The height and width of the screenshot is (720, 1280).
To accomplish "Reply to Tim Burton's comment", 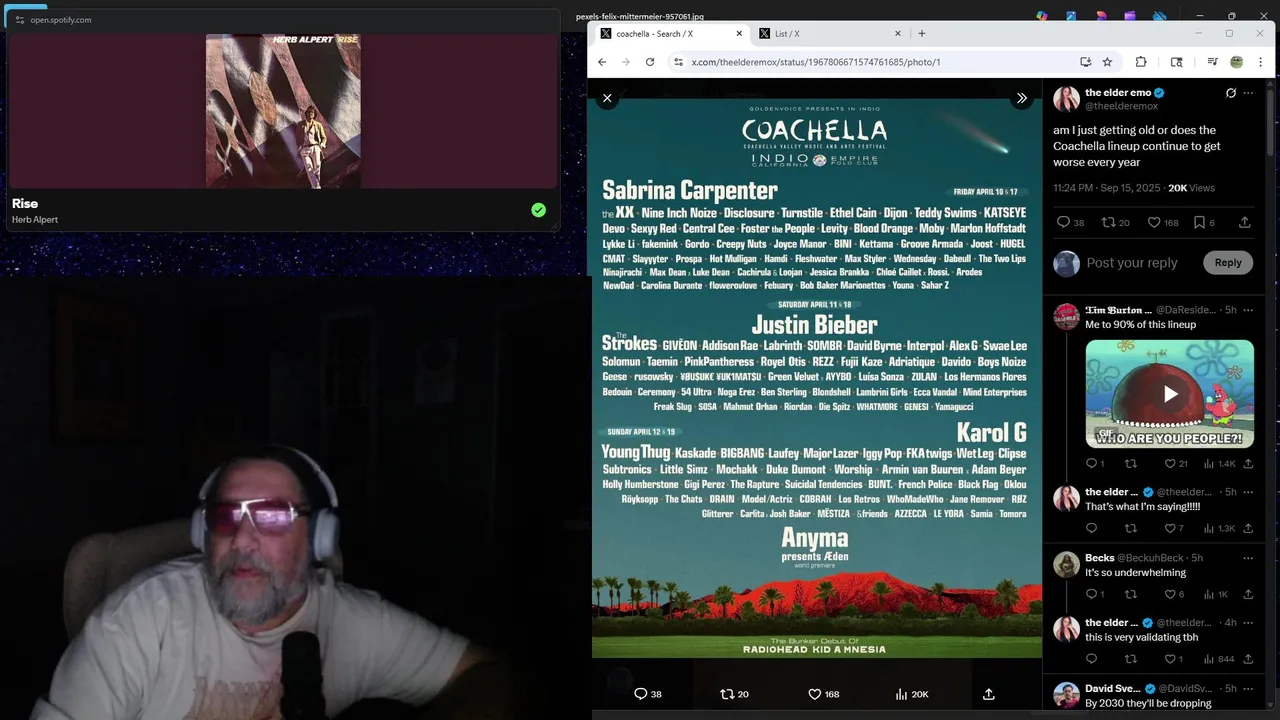I will [x=1095, y=464].
